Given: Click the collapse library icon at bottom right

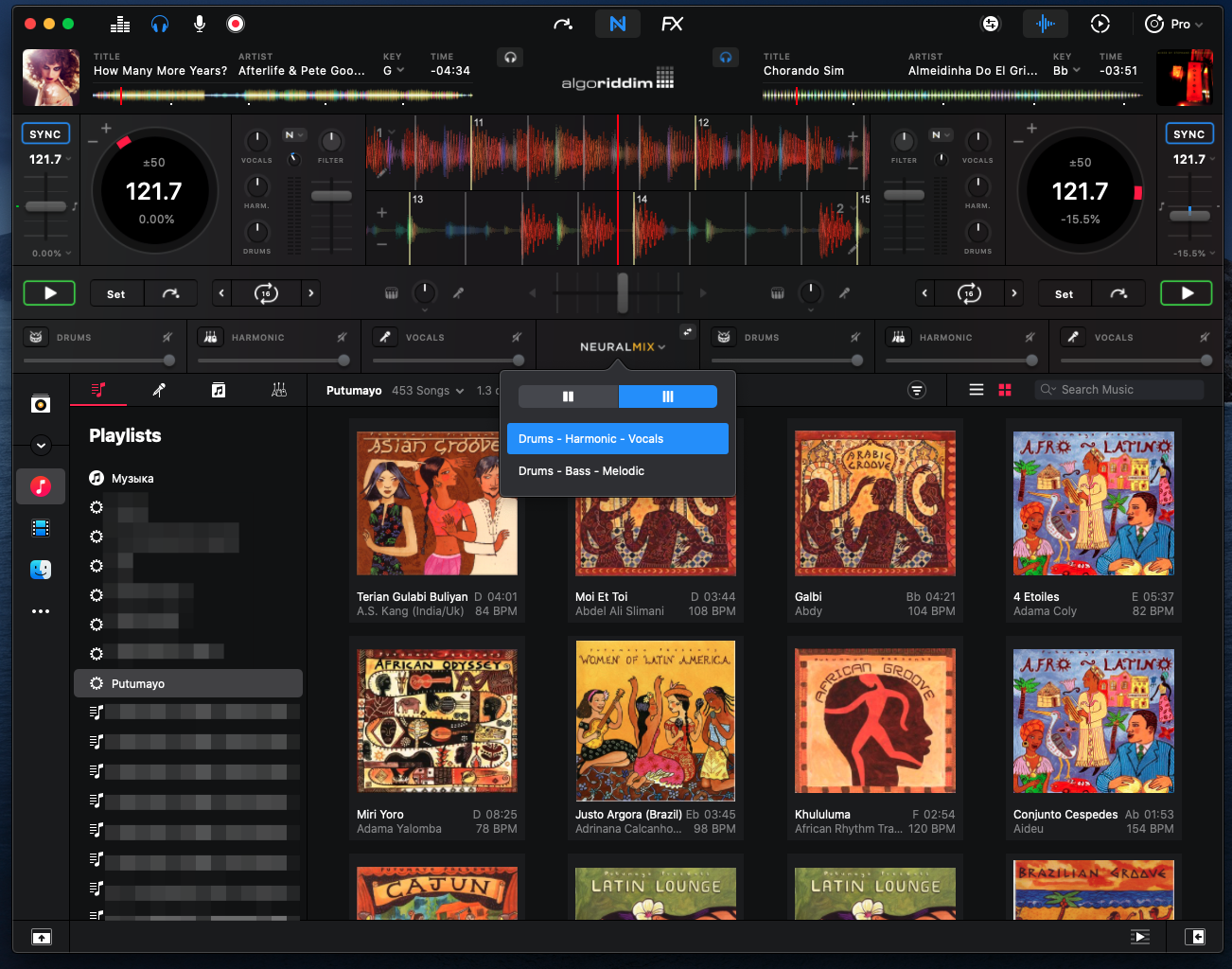Looking at the screenshot, I should (1195, 937).
